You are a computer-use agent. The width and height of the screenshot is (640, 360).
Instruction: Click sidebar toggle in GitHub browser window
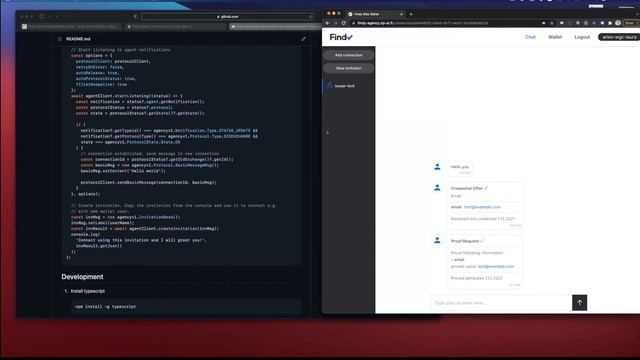[42, 17]
